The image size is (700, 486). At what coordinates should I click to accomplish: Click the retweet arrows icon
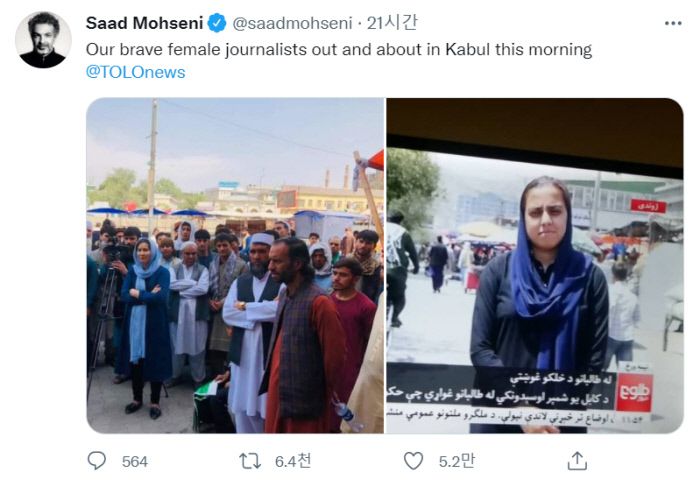pyautogui.click(x=250, y=461)
